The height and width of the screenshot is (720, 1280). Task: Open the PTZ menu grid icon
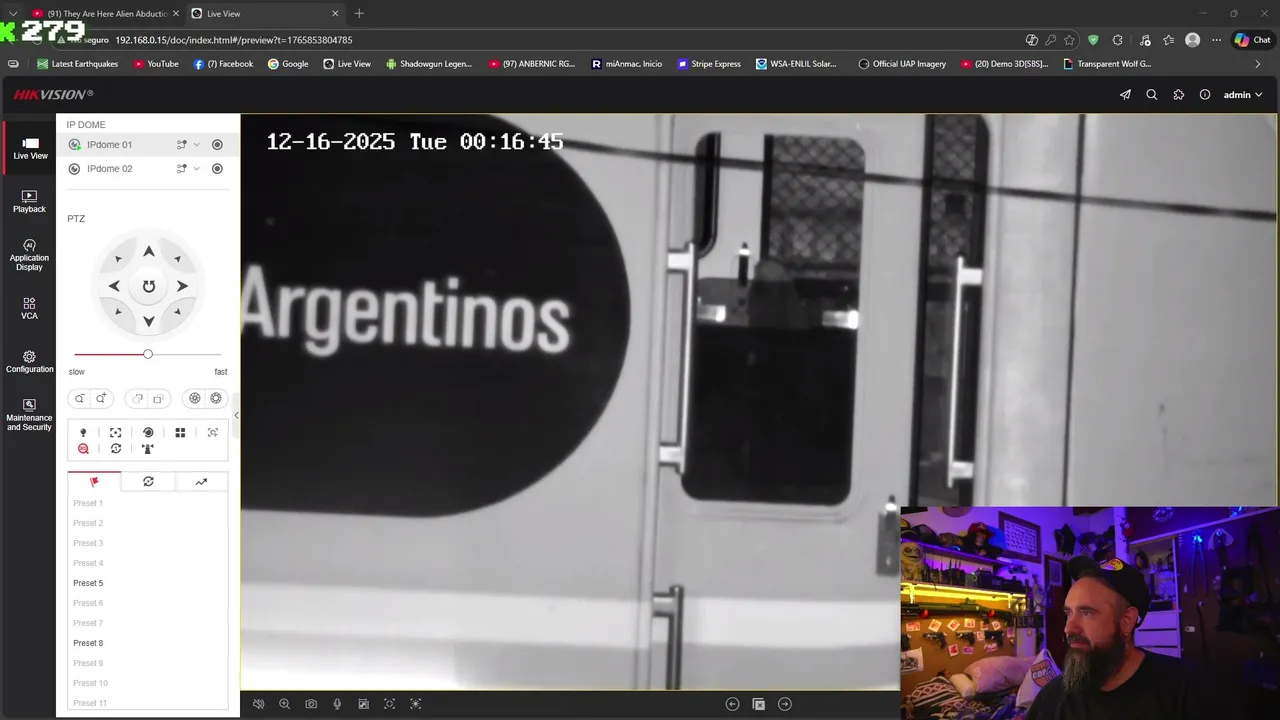click(180, 433)
